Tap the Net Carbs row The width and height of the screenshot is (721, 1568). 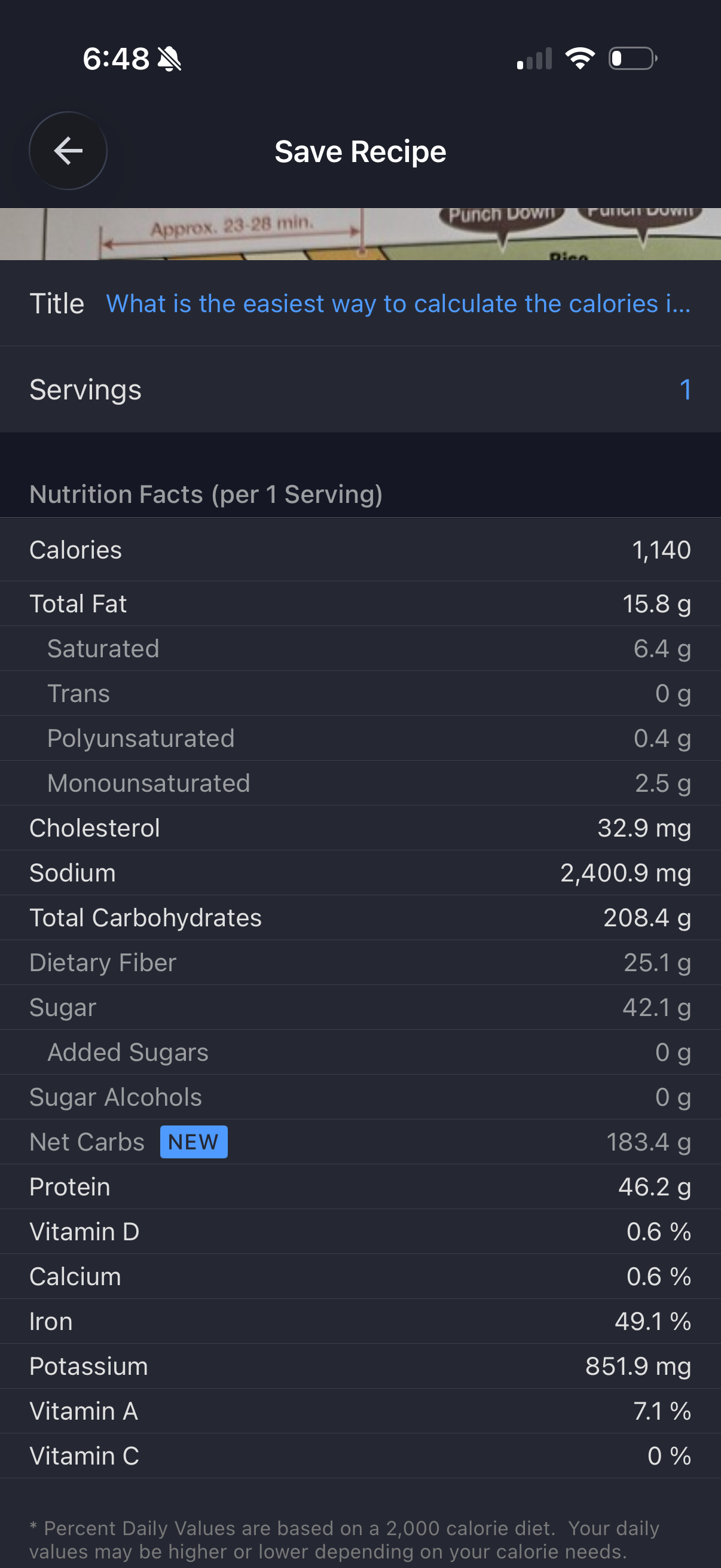[360, 1142]
